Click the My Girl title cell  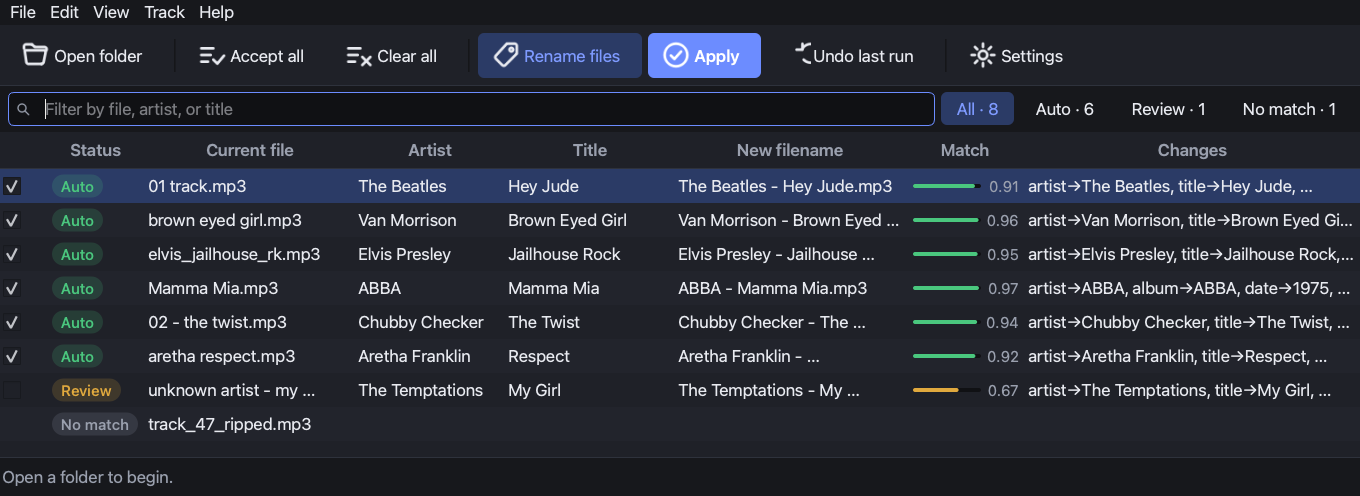click(x=534, y=390)
